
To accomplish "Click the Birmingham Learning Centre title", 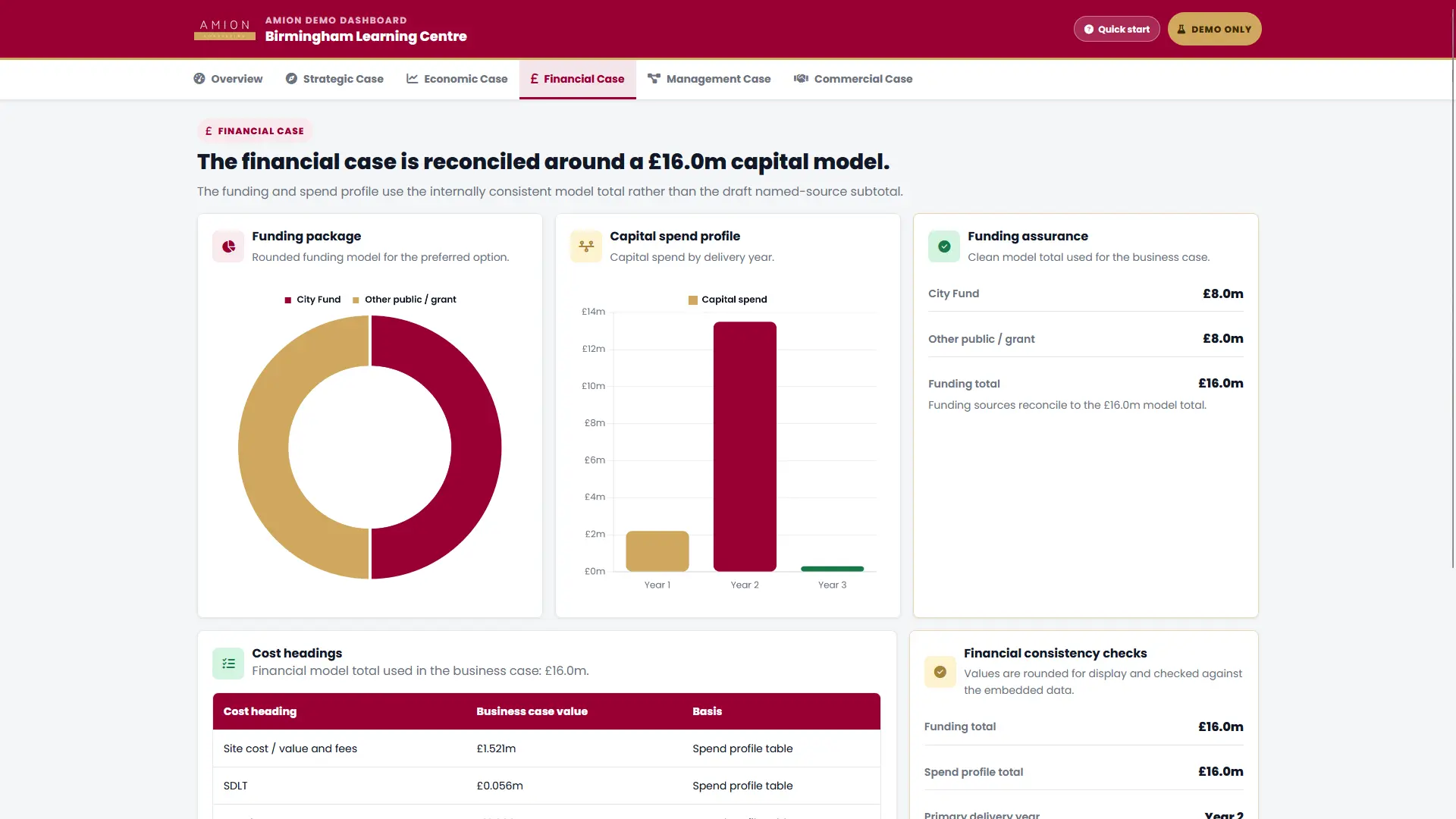I will coord(366,36).
